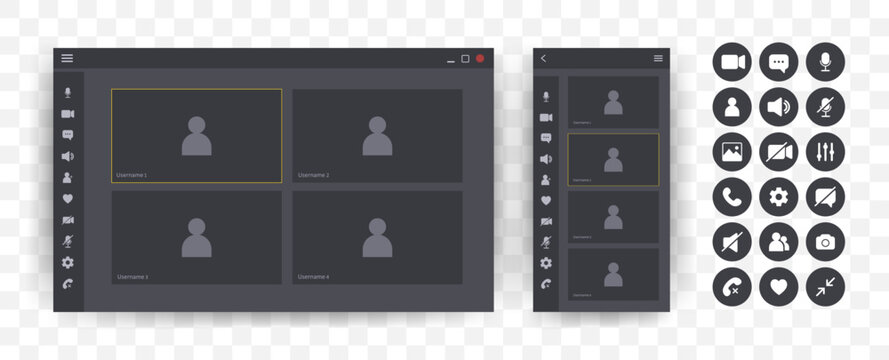Click the round microphone icon button
The height and width of the screenshot is (360, 889).
tap(826, 62)
